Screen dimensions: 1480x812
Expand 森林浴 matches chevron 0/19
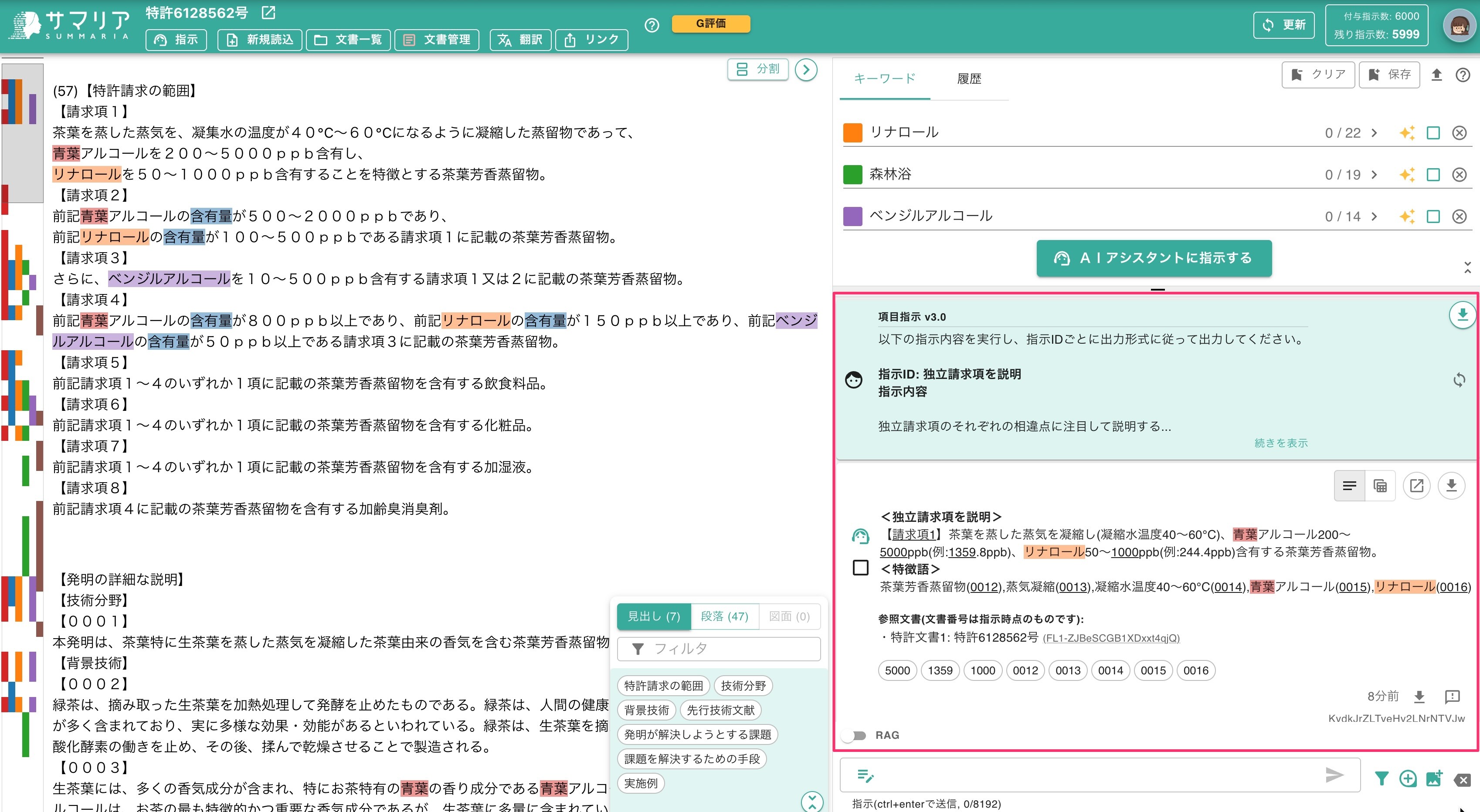click(x=1374, y=175)
